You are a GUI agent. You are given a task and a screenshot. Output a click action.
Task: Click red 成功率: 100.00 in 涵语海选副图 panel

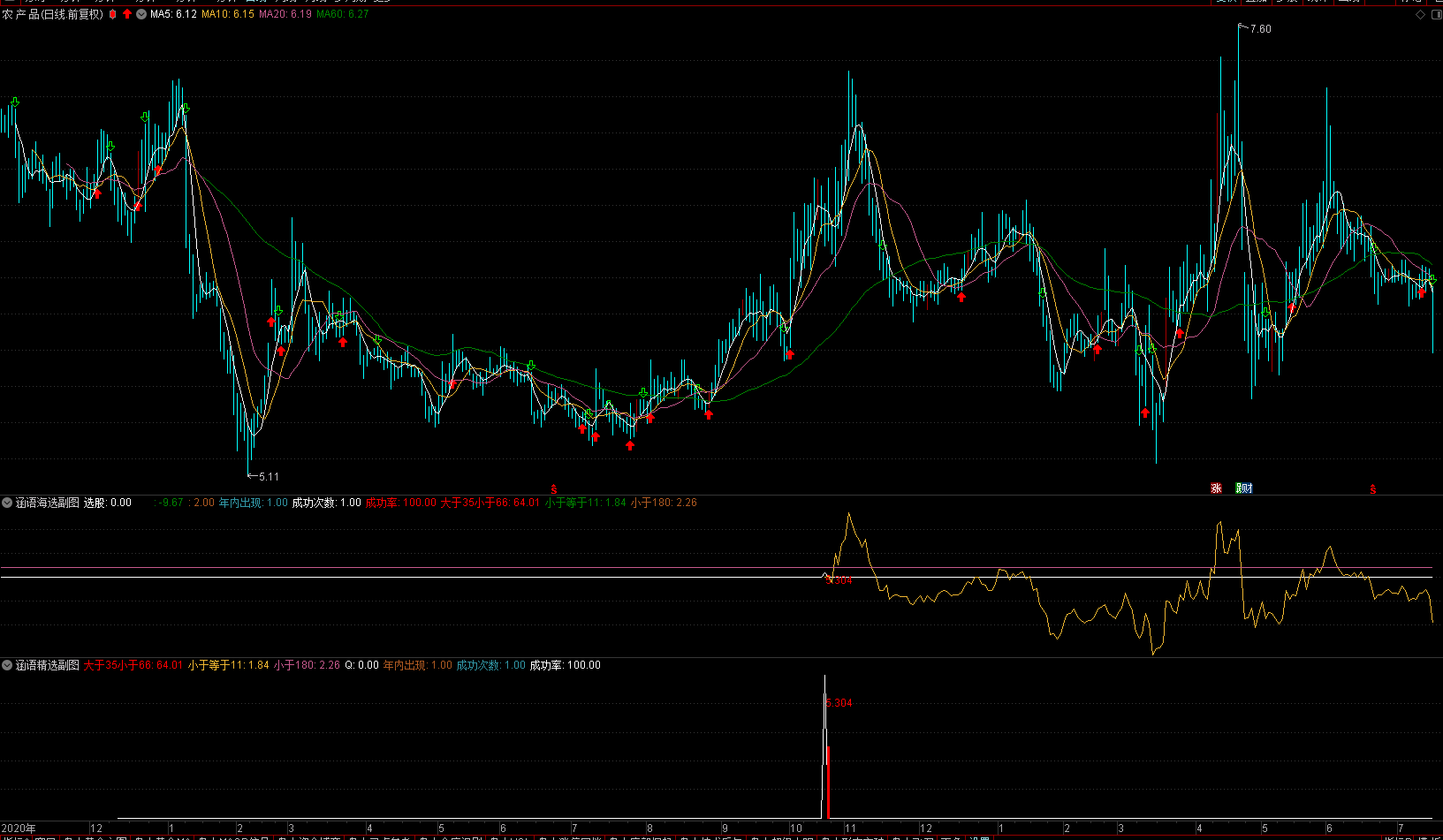(x=401, y=503)
